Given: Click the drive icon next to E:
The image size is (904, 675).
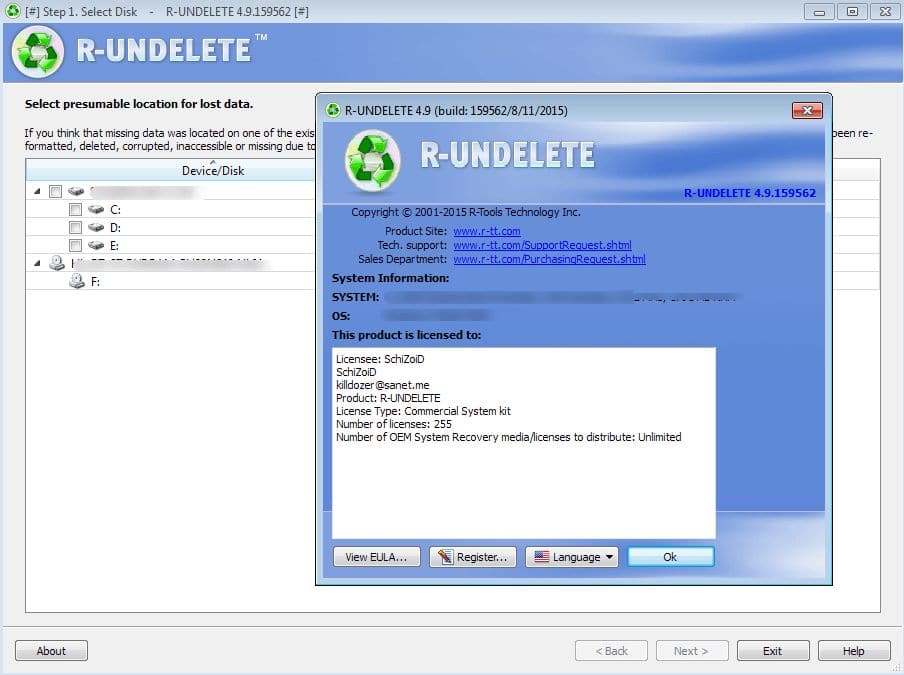Looking at the screenshot, I should 96,245.
